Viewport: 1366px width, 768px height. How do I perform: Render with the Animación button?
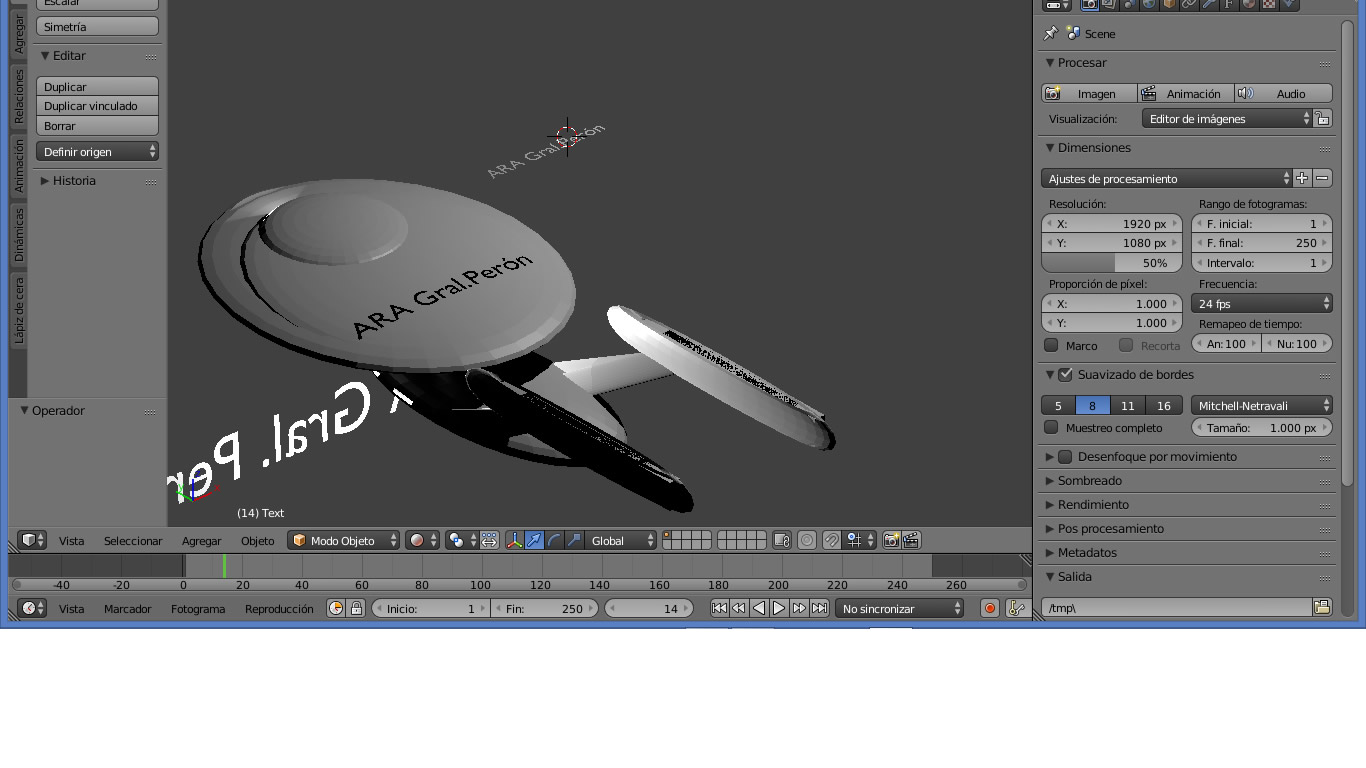tap(1186, 93)
